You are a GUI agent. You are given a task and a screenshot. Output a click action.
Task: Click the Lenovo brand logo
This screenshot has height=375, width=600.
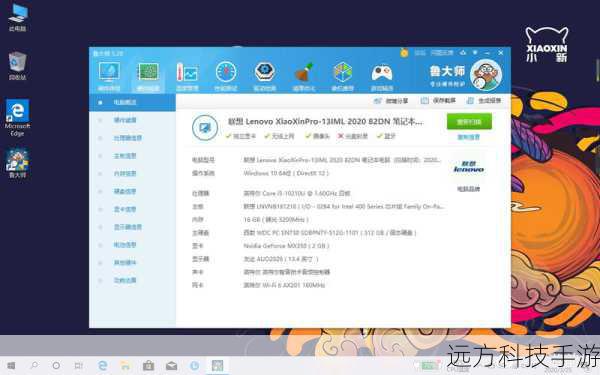(x=469, y=167)
